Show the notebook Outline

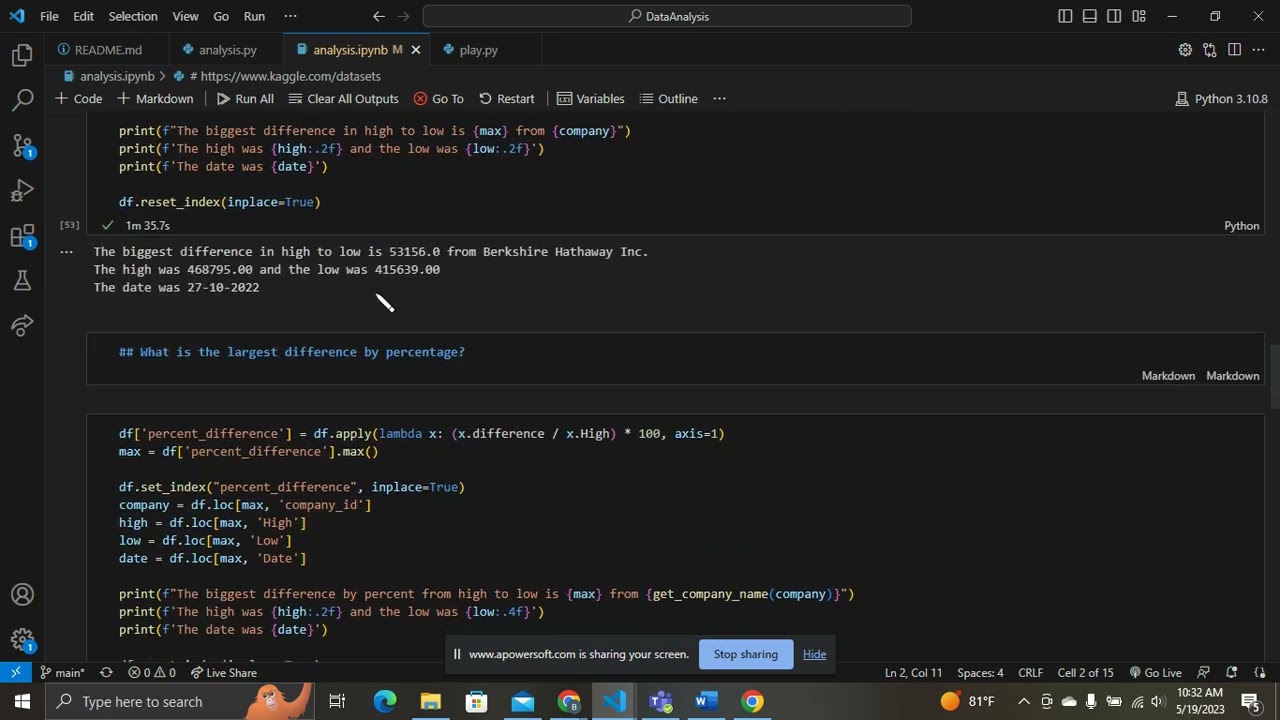click(668, 98)
